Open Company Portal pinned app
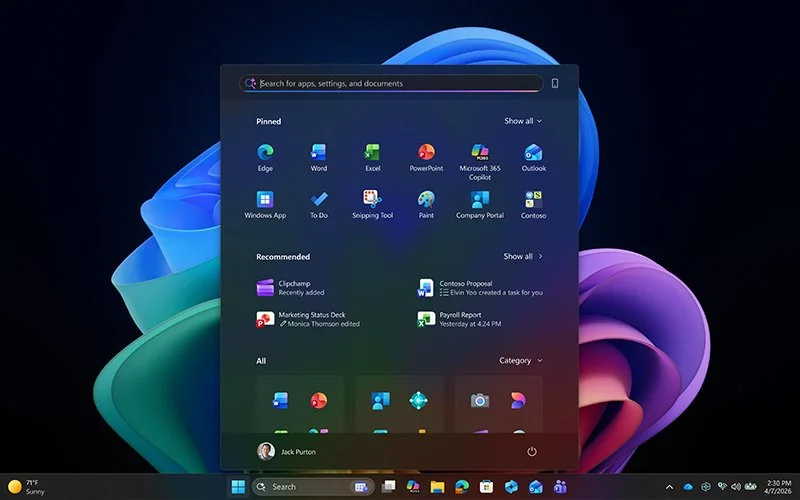 point(480,205)
